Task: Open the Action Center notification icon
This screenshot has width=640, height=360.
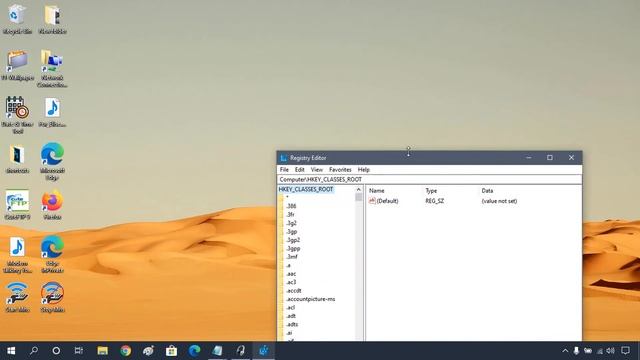Action: 626,351
